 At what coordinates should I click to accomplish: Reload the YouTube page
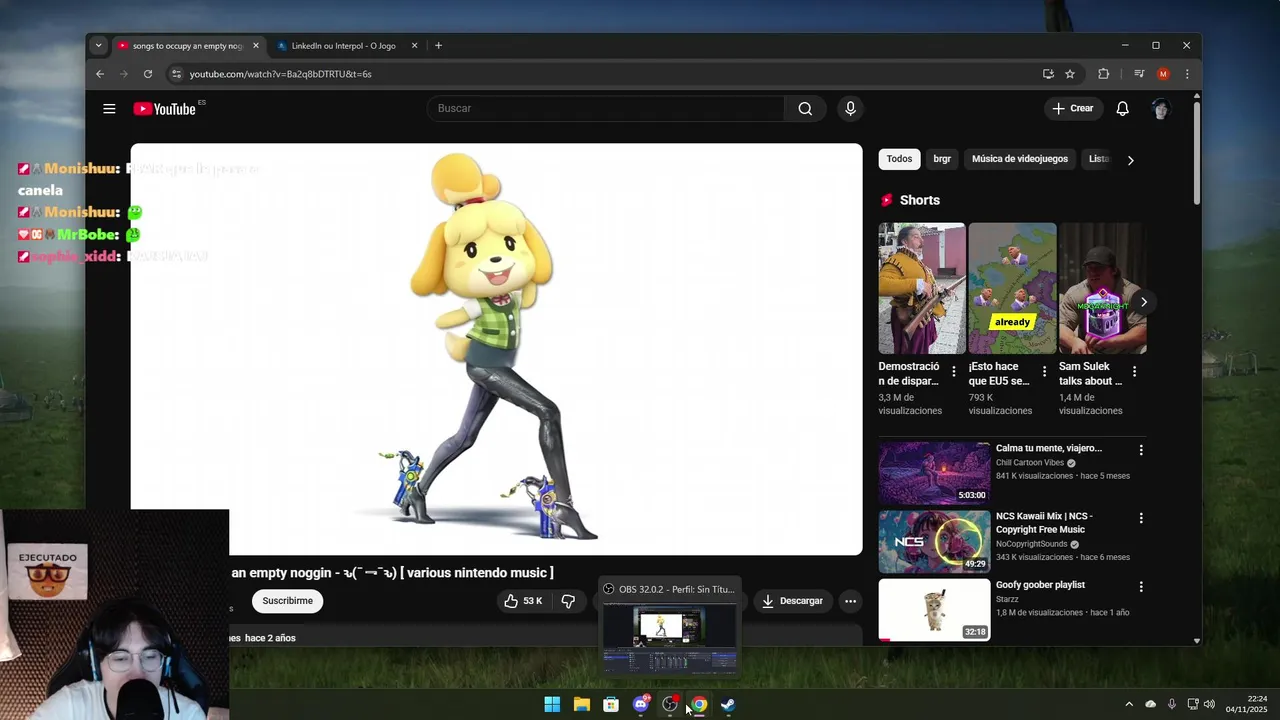148,74
